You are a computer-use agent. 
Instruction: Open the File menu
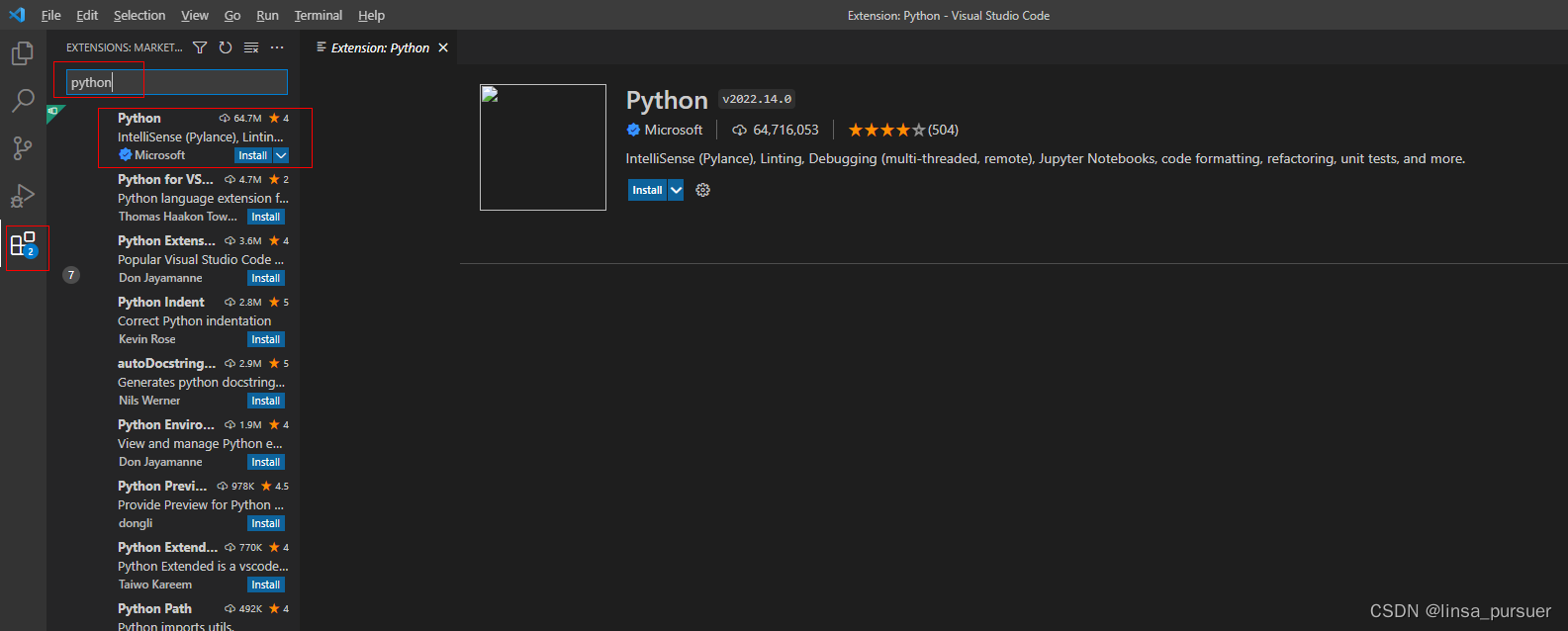tap(51, 15)
